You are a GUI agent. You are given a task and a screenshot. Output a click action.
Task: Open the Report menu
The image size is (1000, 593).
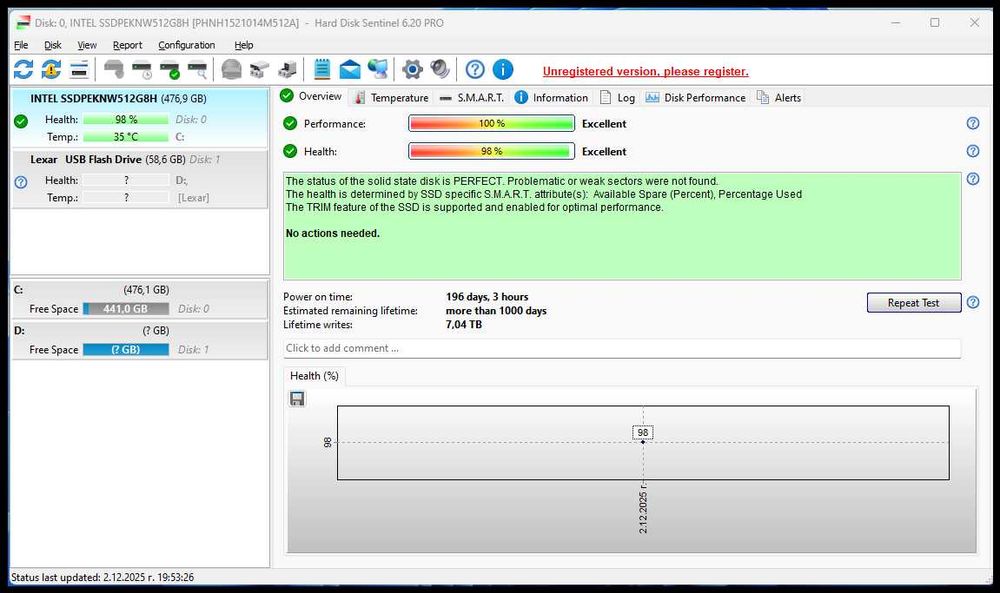click(x=128, y=45)
